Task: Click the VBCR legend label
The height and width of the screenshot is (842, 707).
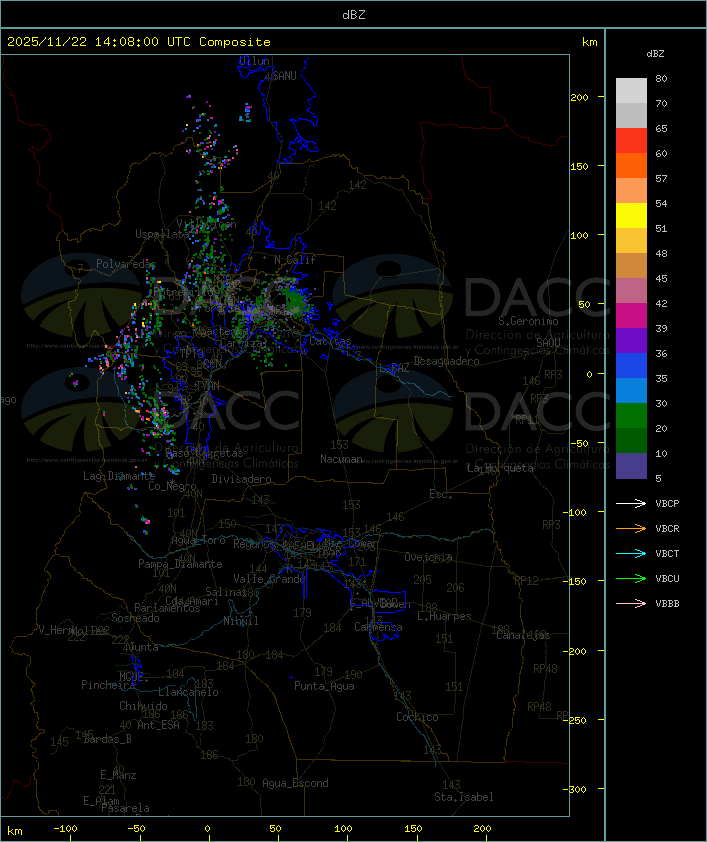Action: pos(667,528)
